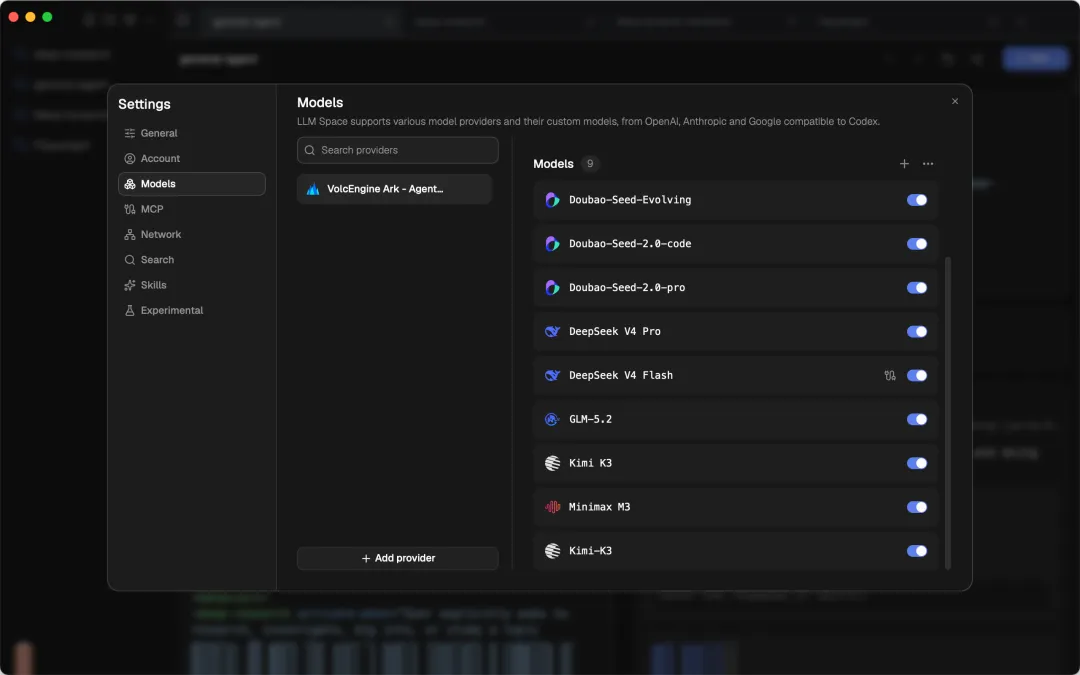This screenshot has width=1080, height=675.
Task: Add a new model with plus icon
Action: pos(904,164)
